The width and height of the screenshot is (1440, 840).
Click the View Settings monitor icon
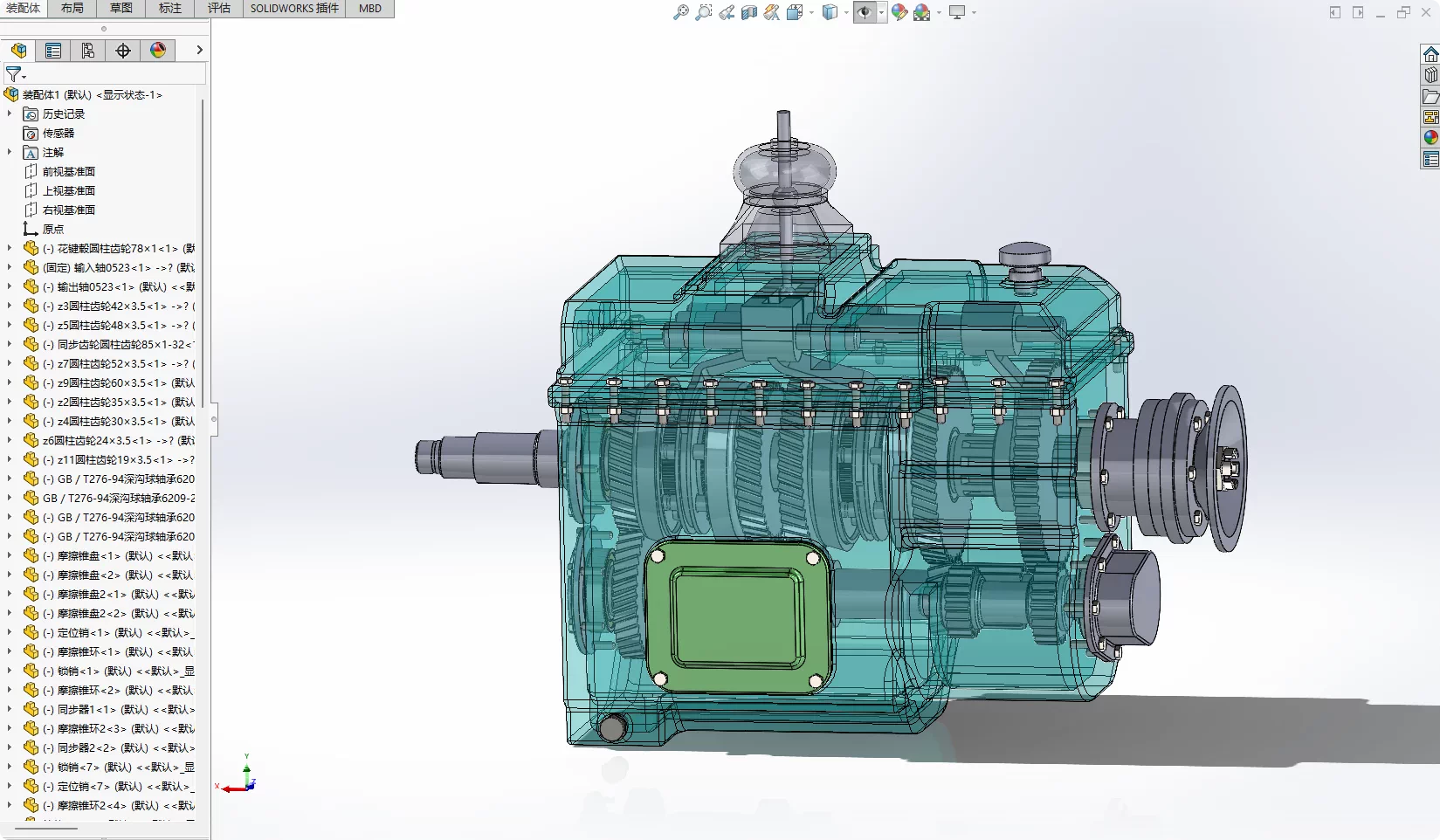(x=957, y=12)
